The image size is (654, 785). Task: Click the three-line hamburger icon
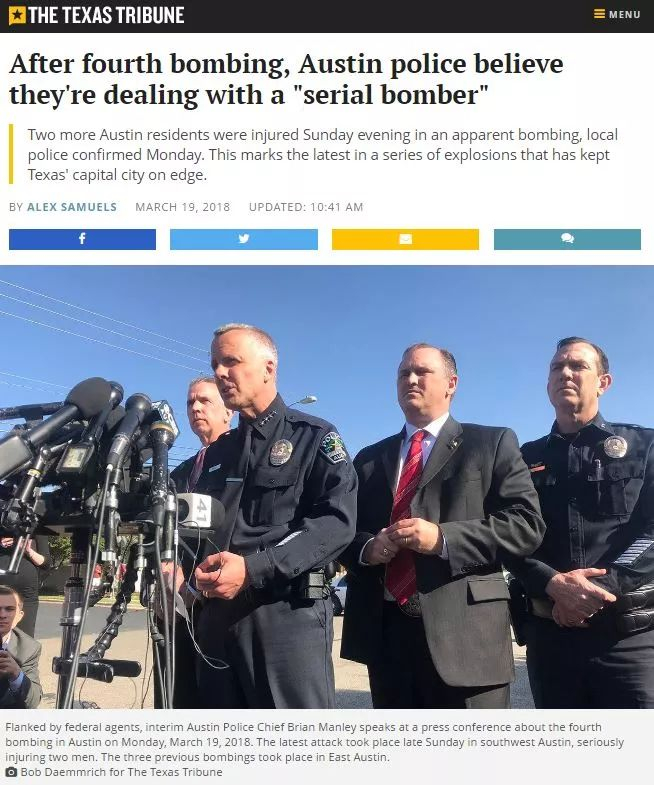[599, 14]
